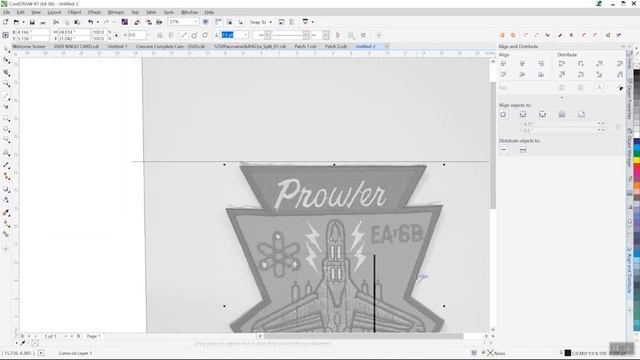Open the File menu
The image size is (640, 360).
pos(7,12)
